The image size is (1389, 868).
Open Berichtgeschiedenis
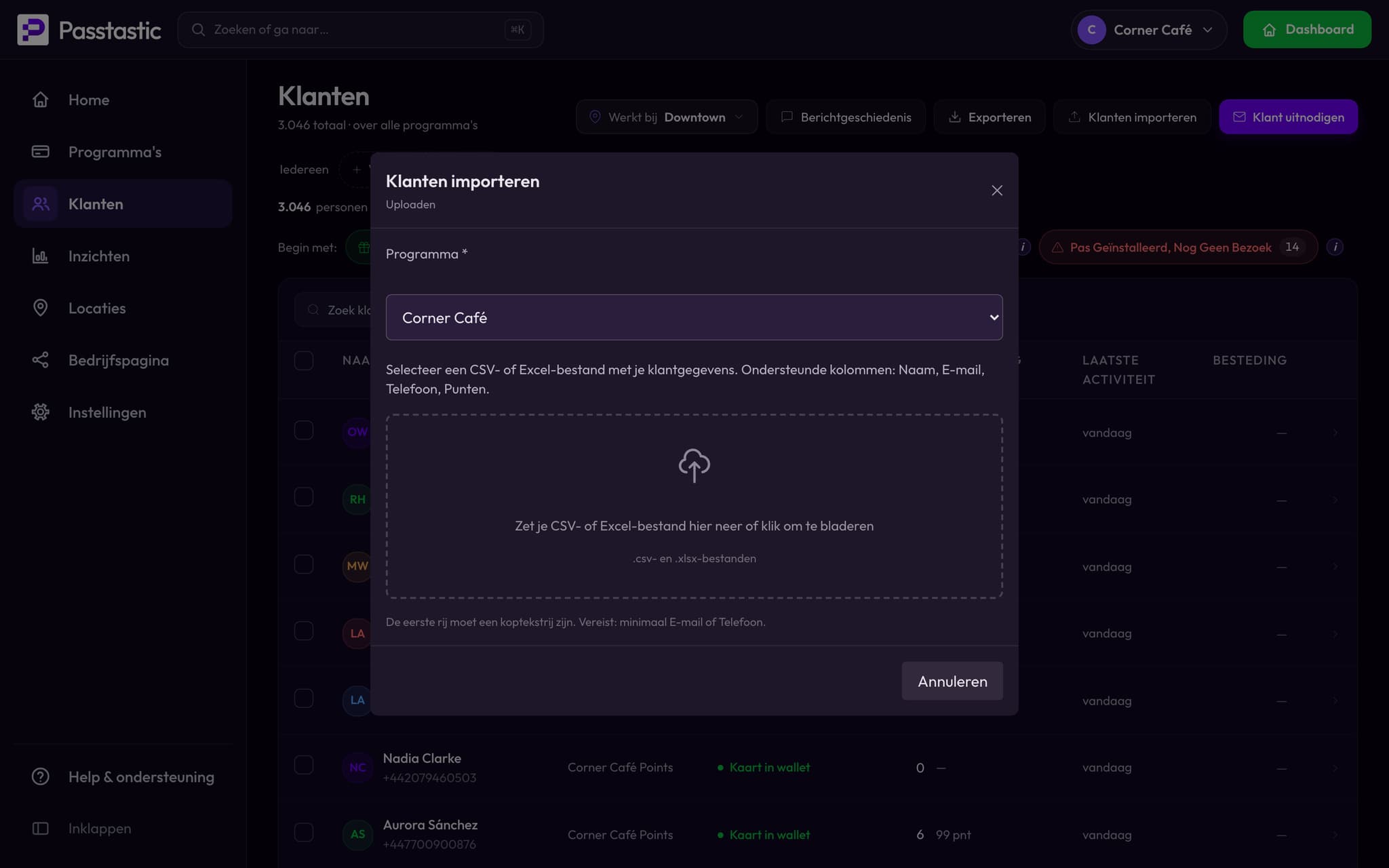846,117
